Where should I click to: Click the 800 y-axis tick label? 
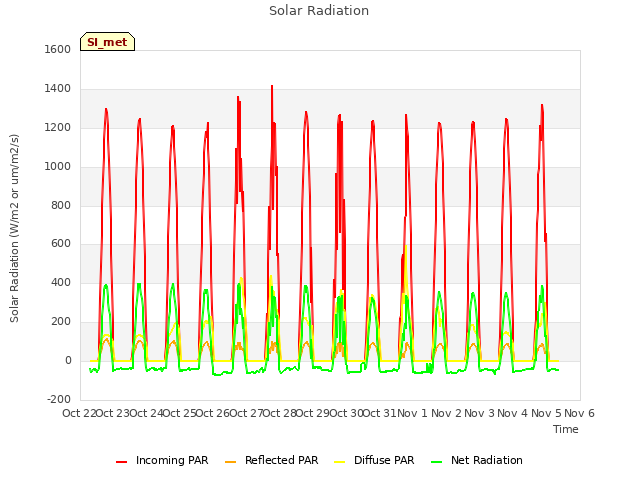click(61, 205)
